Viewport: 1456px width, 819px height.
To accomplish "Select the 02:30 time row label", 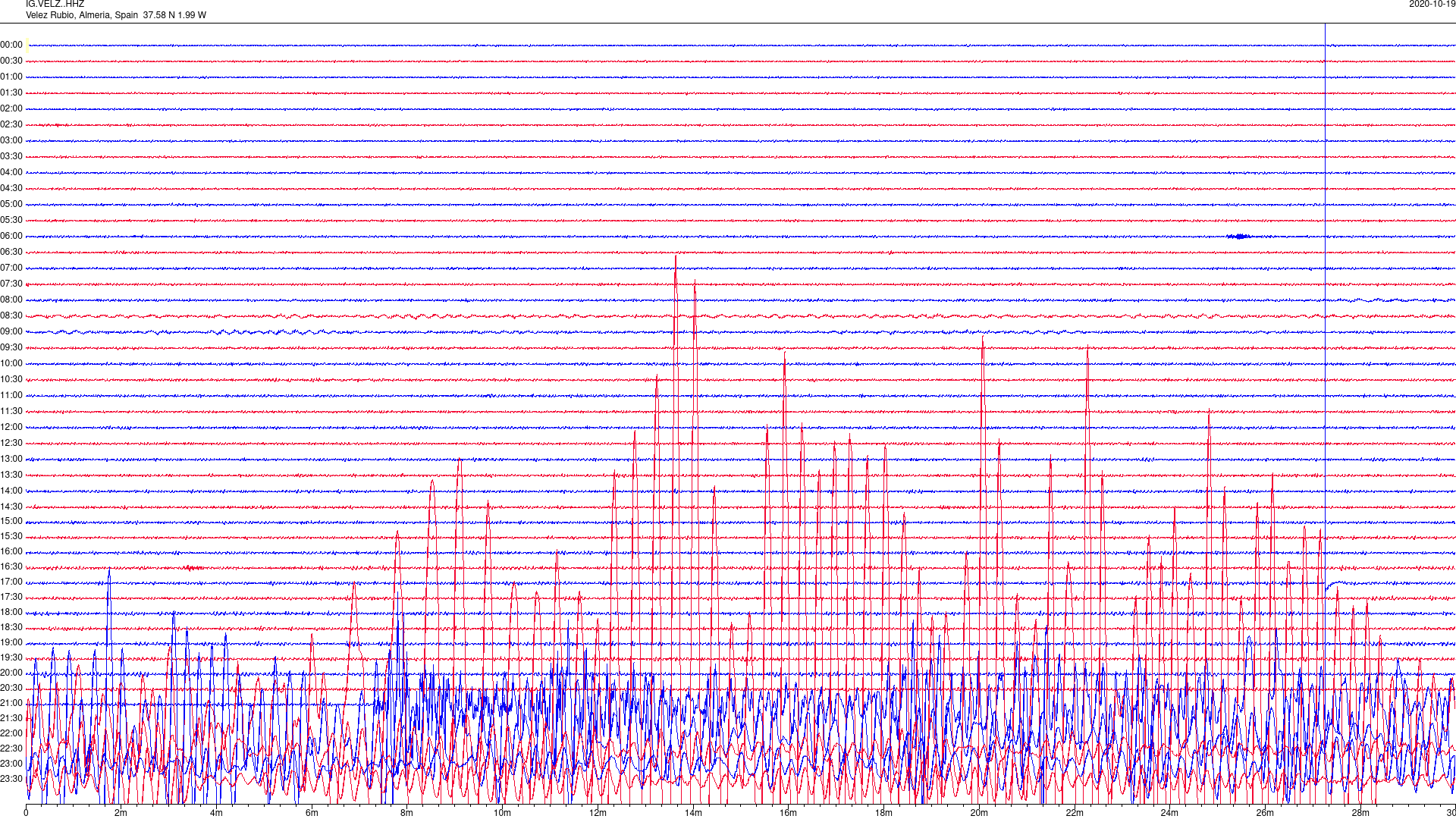I will (x=11, y=124).
